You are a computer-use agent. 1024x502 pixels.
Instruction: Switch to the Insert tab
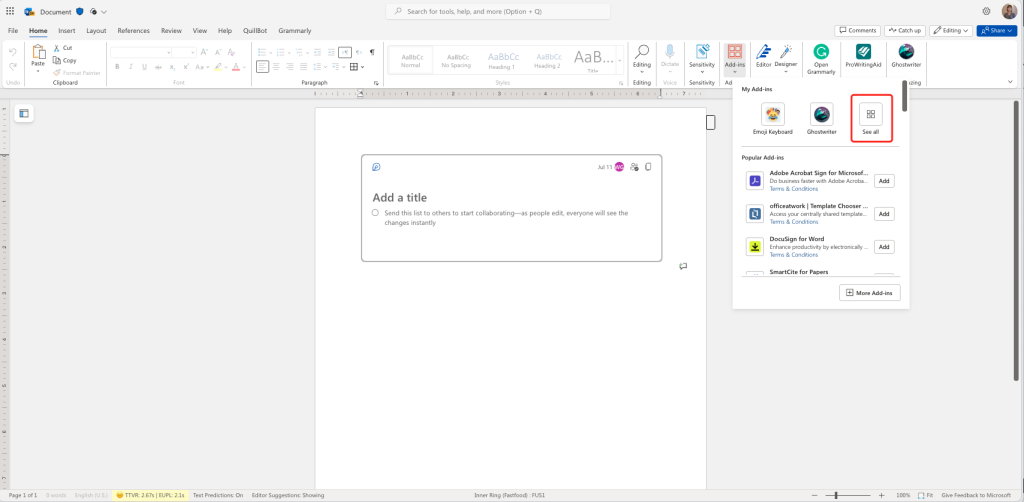(x=67, y=31)
